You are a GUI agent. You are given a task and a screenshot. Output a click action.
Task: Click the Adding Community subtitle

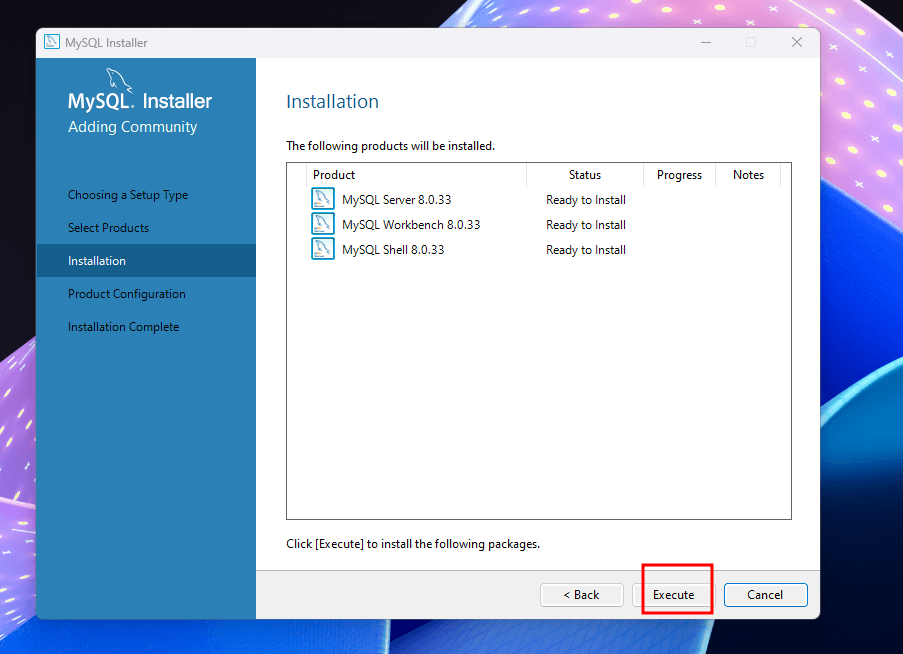[x=132, y=127]
